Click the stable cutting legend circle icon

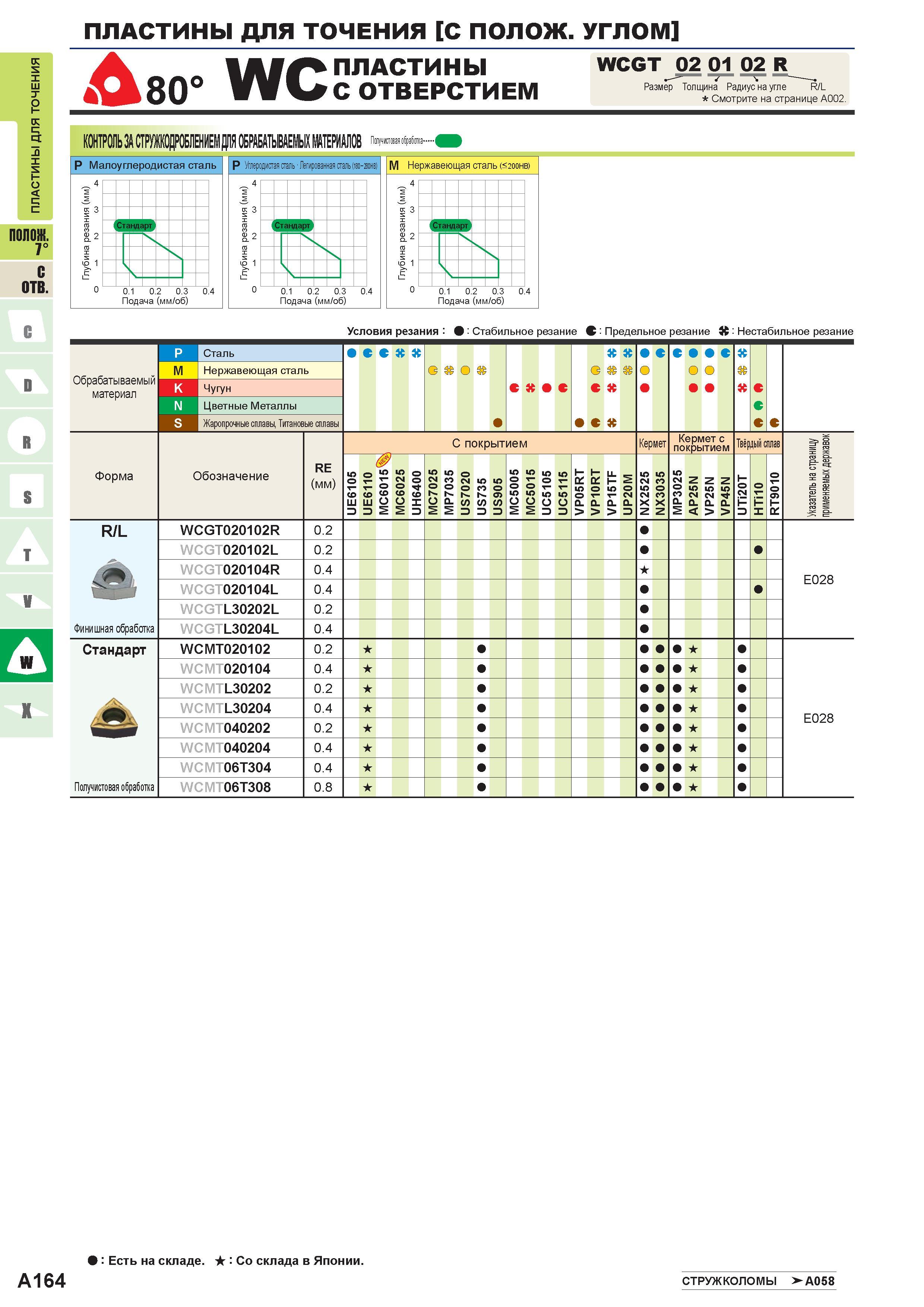pos(458,331)
